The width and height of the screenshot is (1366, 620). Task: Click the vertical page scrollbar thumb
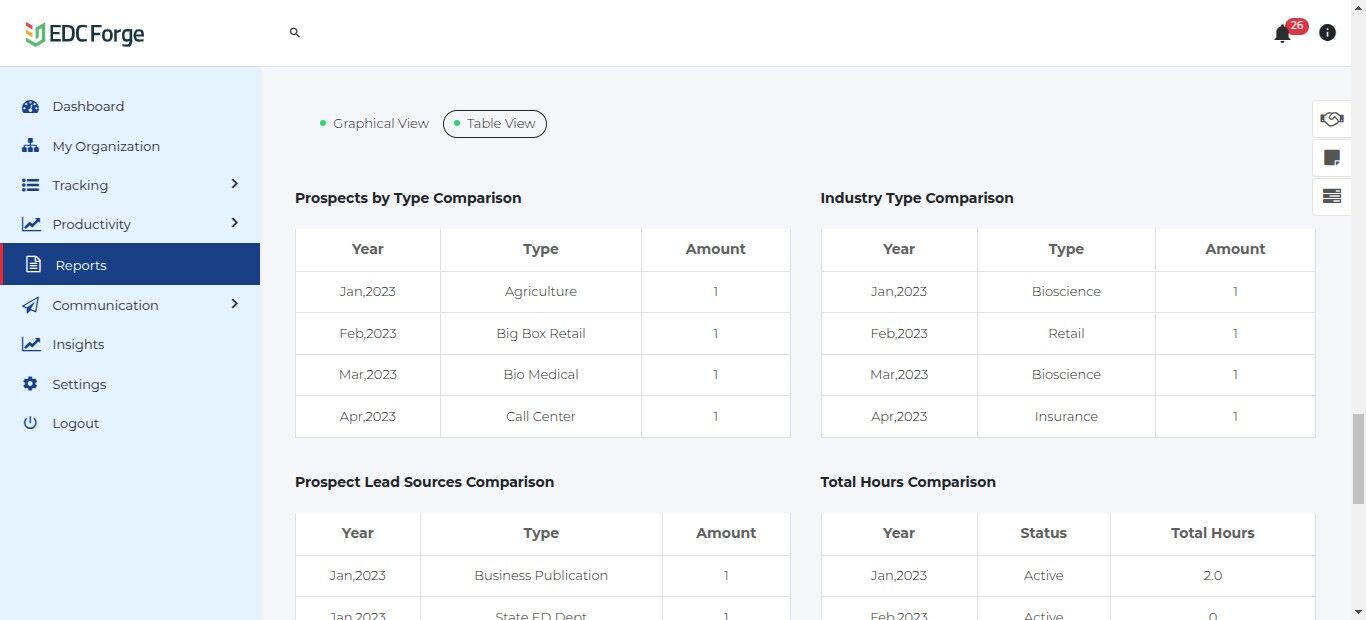[1357, 460]
